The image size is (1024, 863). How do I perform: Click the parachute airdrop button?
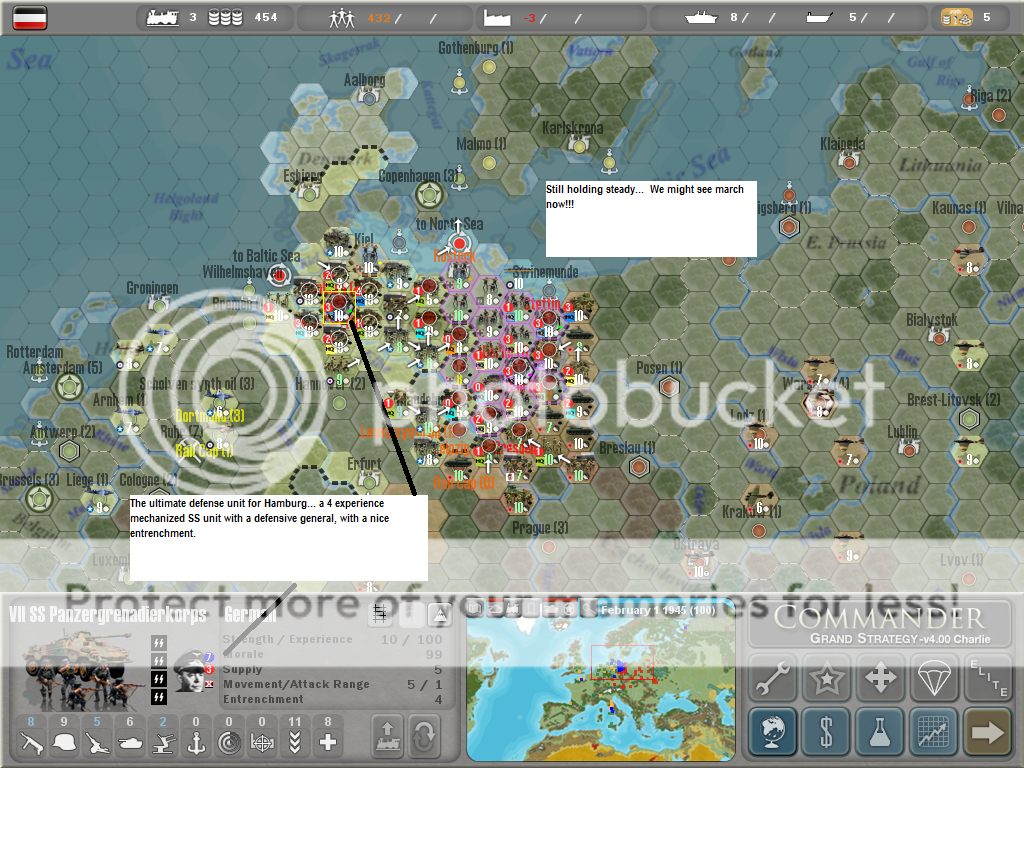point(934,677)
